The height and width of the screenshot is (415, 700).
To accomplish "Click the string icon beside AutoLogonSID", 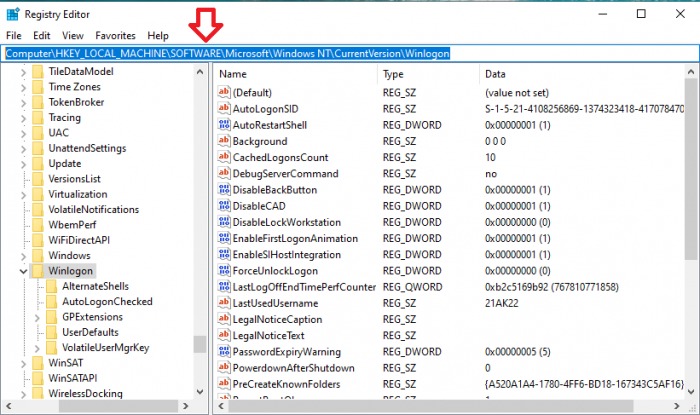I will click(x=224, y=108).
